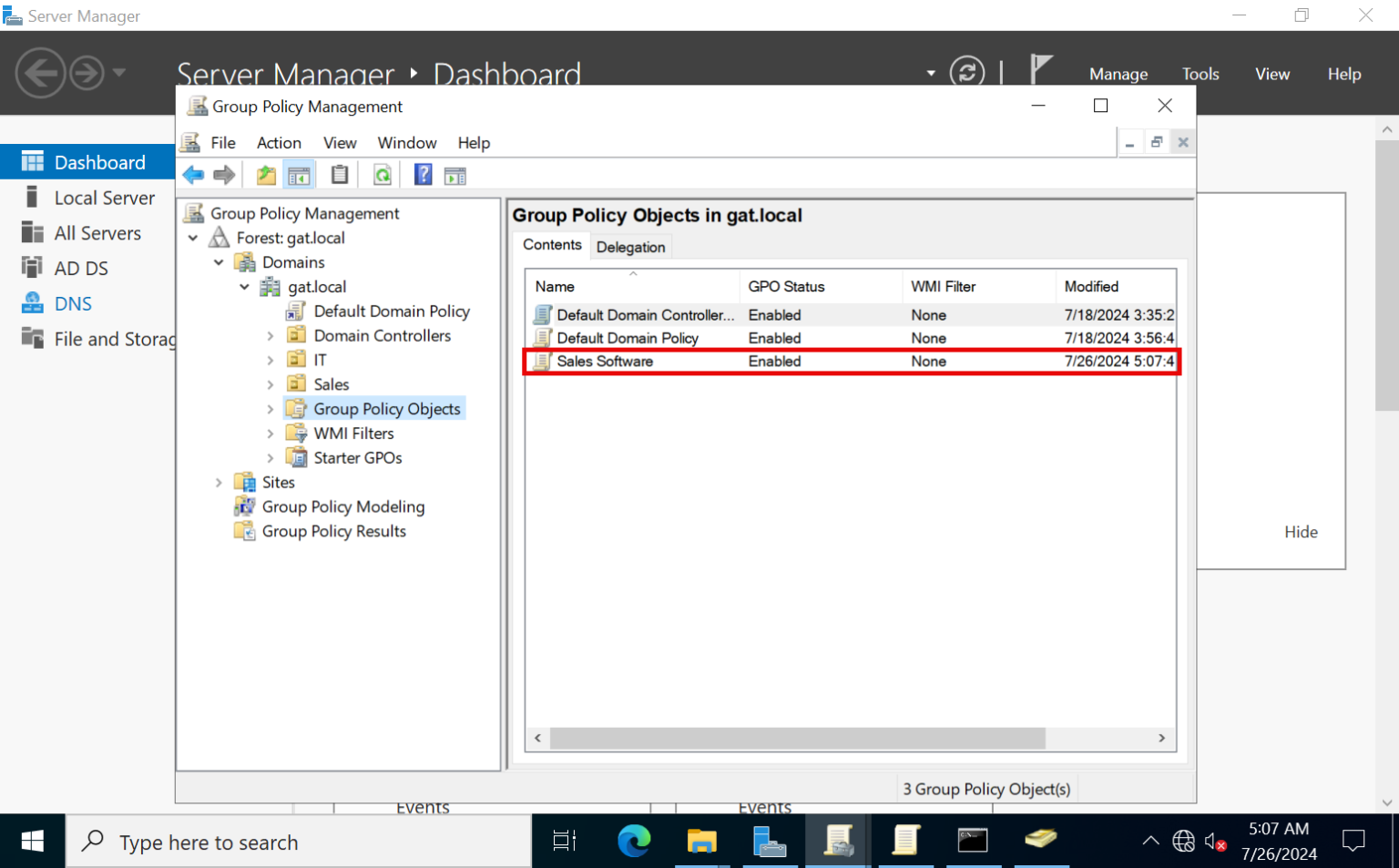Open the Action menu
1399x868 pixels.
pyautogui.click(x=279, y=142)
